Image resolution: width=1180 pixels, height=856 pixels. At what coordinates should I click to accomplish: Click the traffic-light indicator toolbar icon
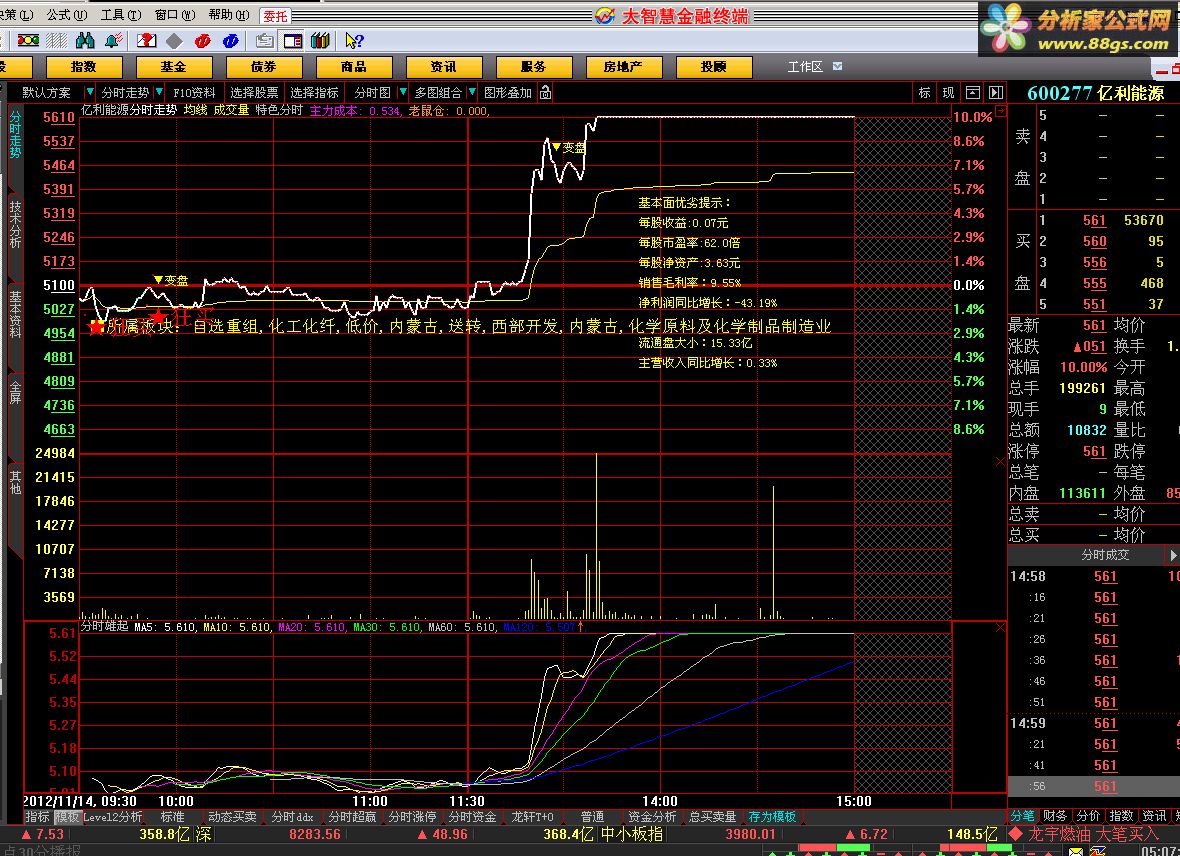[x=29, y=41]
